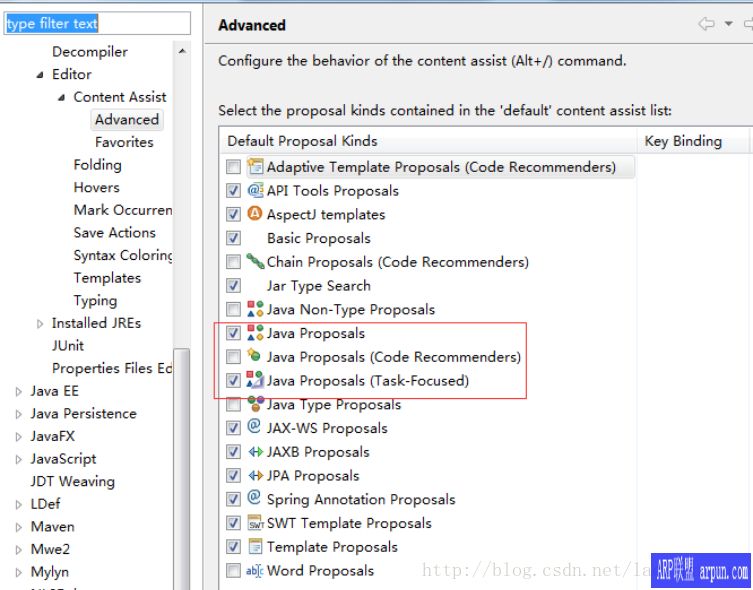Viewport: 753px width, 590px height.
Task: Uncheck the Java Proposals checkbox
Action: [233, 333]
